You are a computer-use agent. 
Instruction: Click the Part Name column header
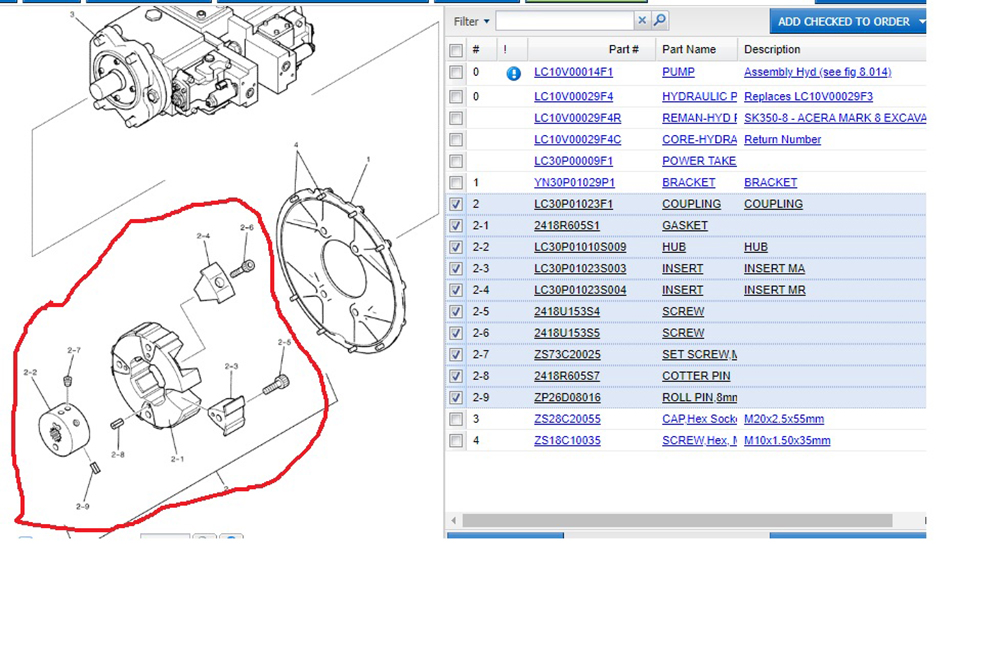pos(689,50)
